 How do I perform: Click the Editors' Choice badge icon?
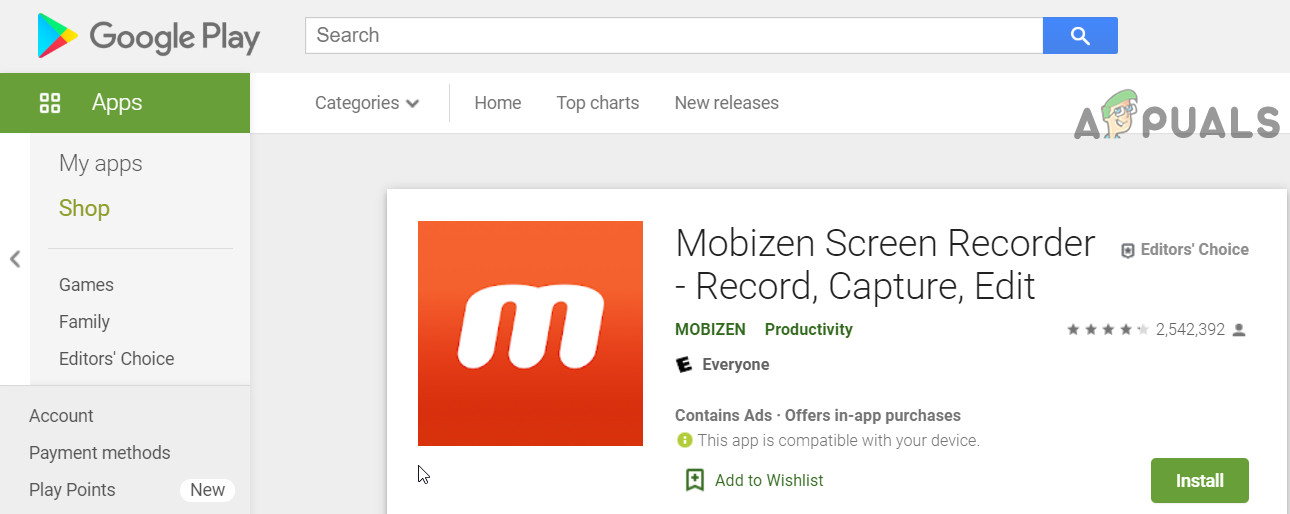point(1127,250)
